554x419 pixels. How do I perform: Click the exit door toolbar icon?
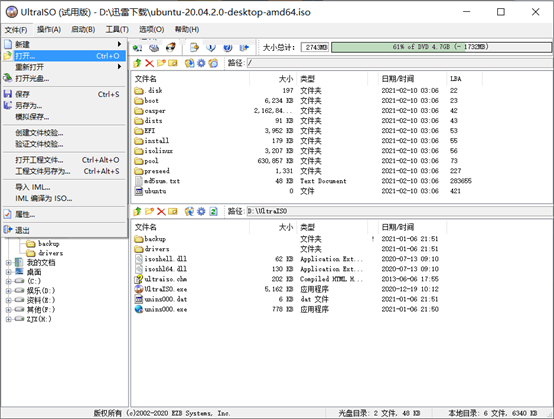tap(244, 47)
